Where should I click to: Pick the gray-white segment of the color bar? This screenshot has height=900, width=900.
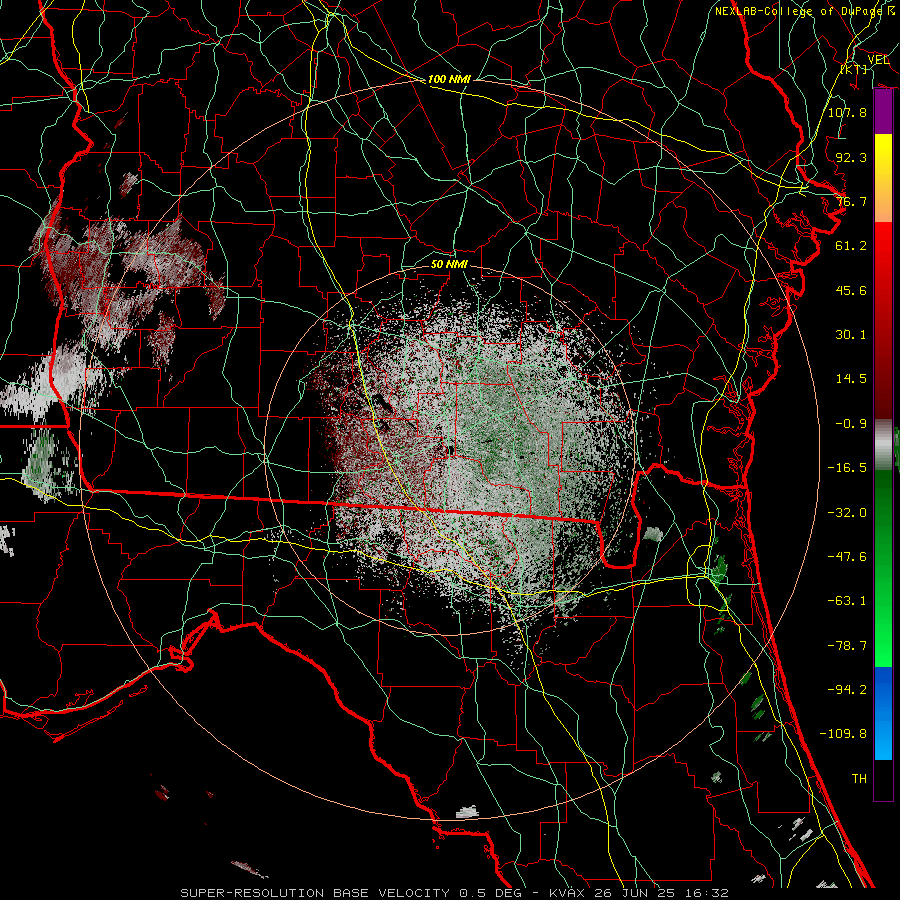tap(883, 445)
